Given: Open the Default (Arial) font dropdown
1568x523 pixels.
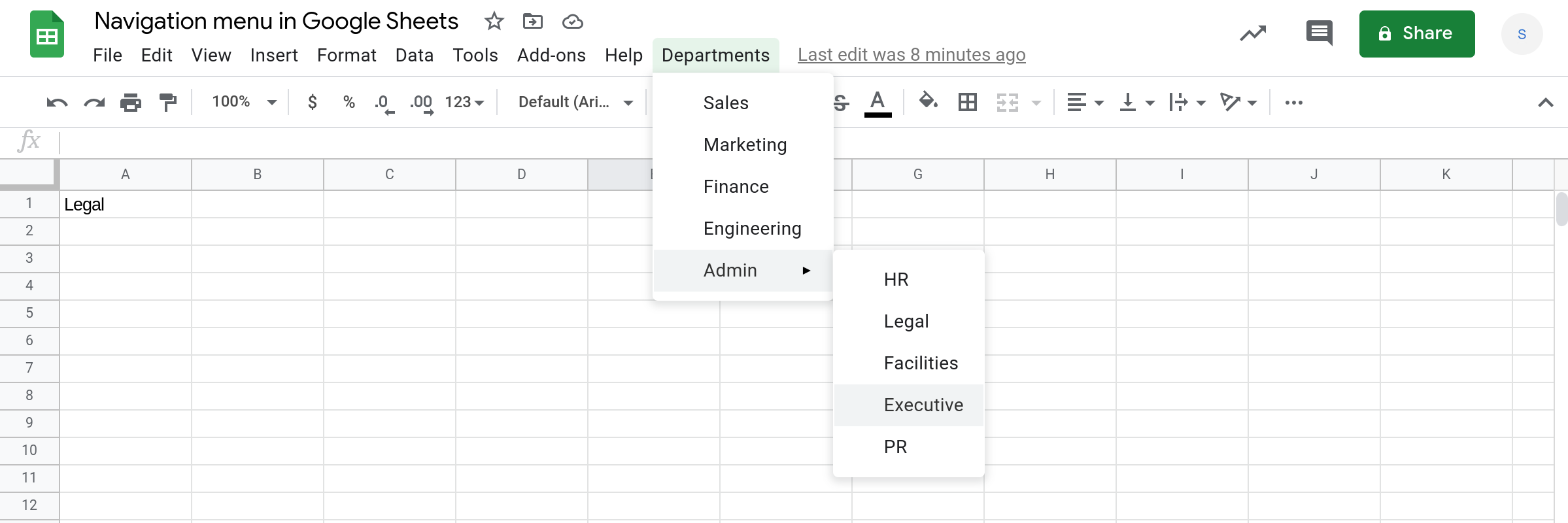Looking at the screenshot, I should (575, 102).
